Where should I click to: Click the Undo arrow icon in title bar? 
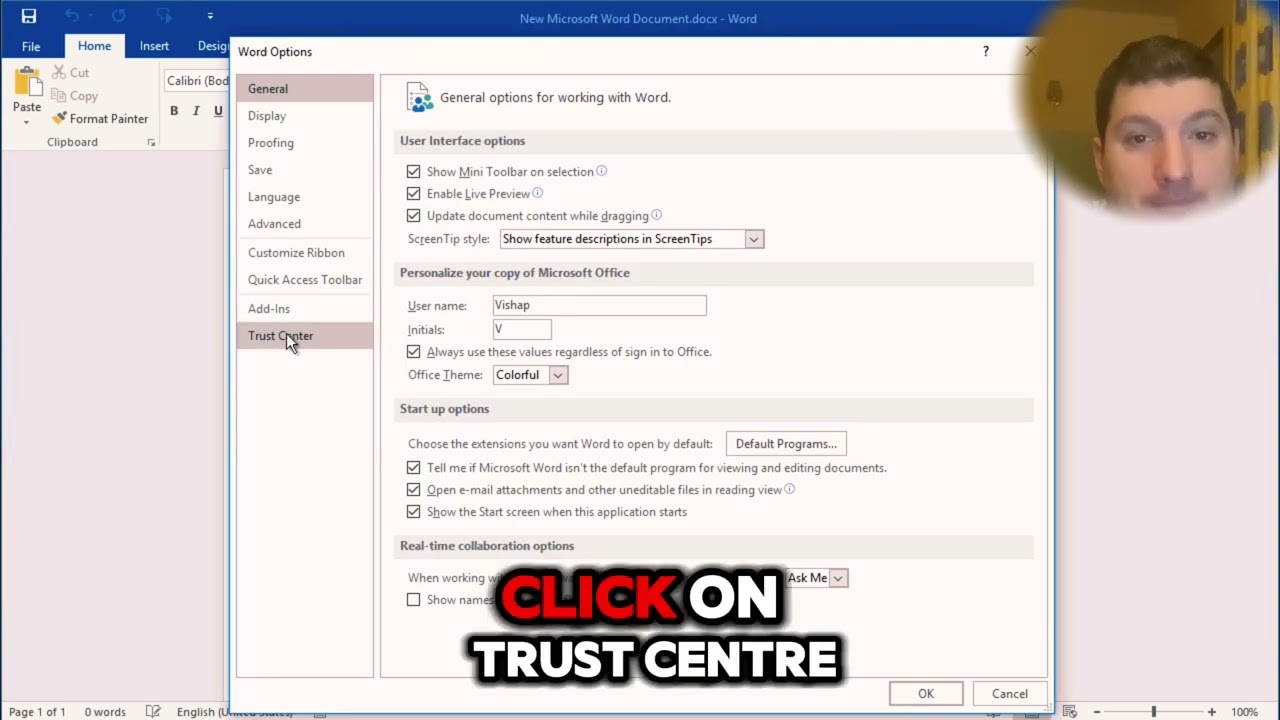(71, 16)
